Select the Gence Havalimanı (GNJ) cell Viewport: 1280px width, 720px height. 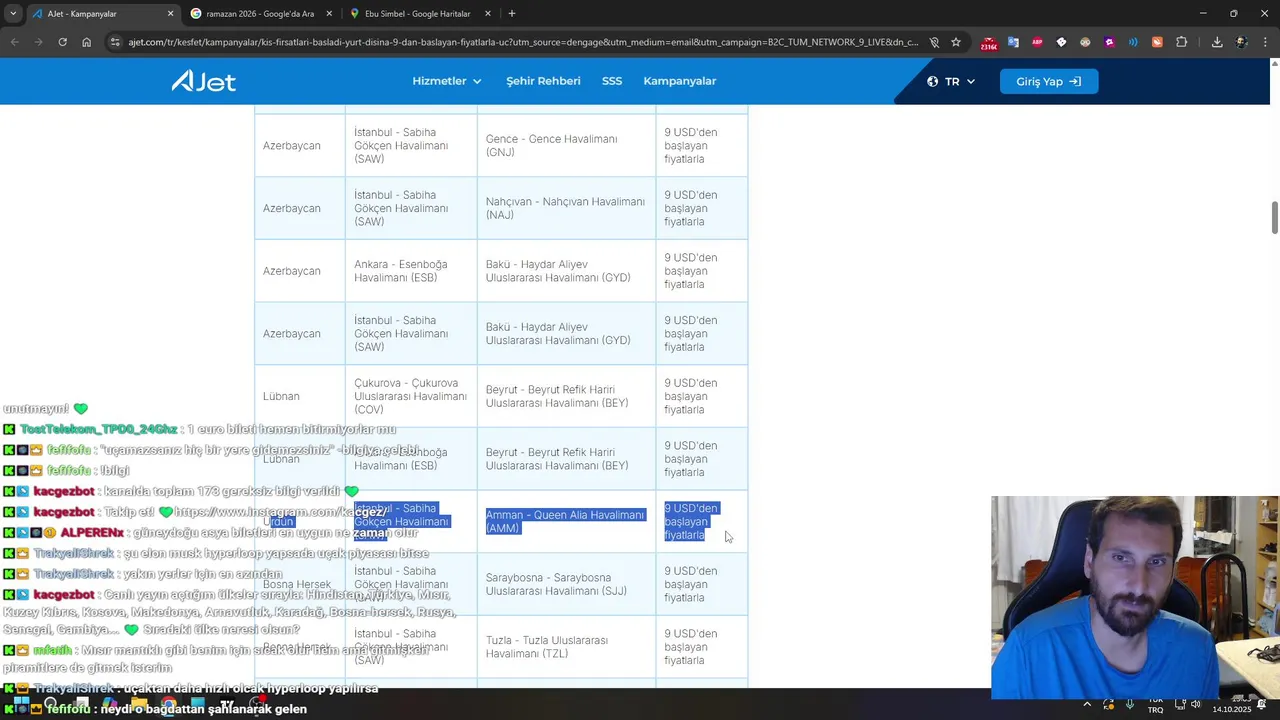[566, 146]
